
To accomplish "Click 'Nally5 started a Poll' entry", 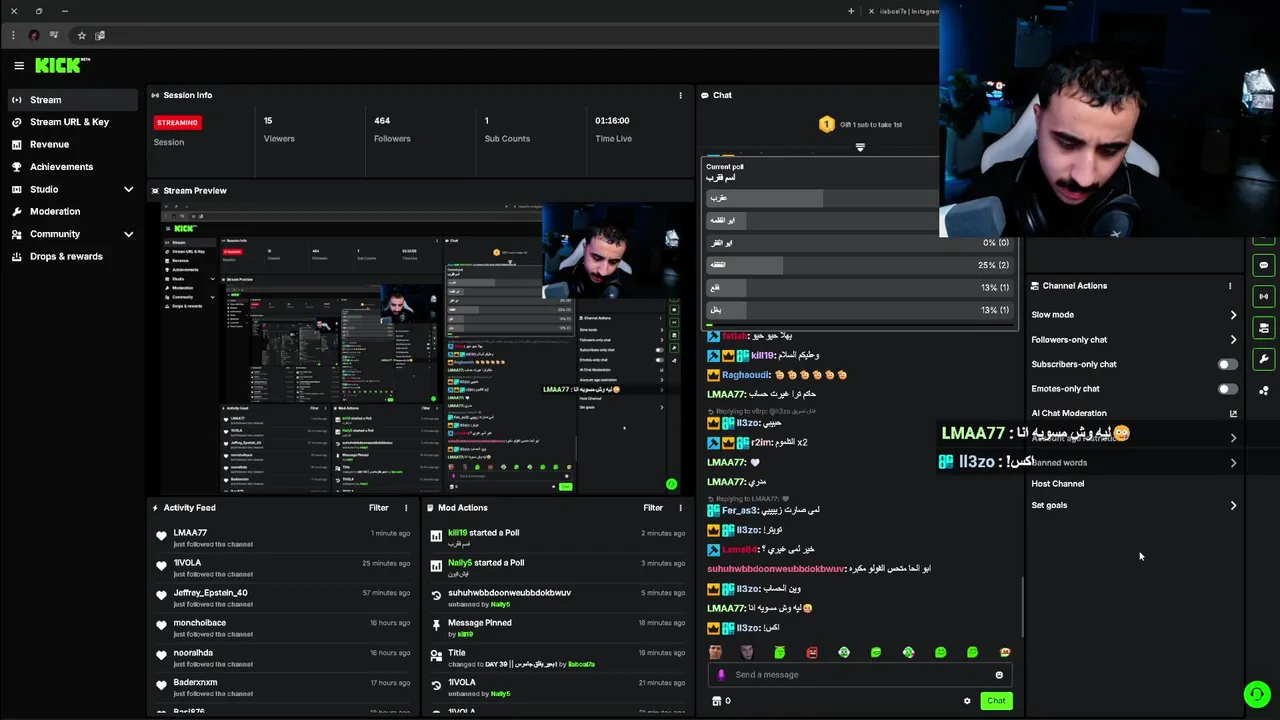I will (x=486, y=563).
